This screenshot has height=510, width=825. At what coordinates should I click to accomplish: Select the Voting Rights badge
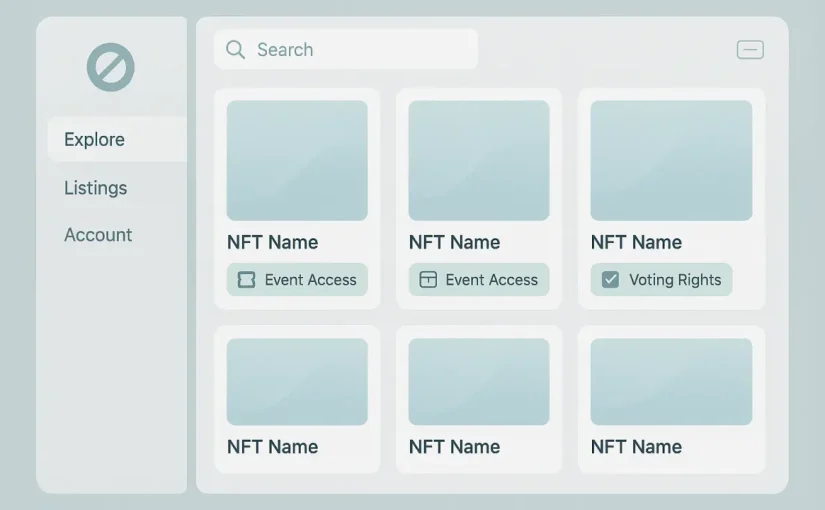tap(661, 280)
